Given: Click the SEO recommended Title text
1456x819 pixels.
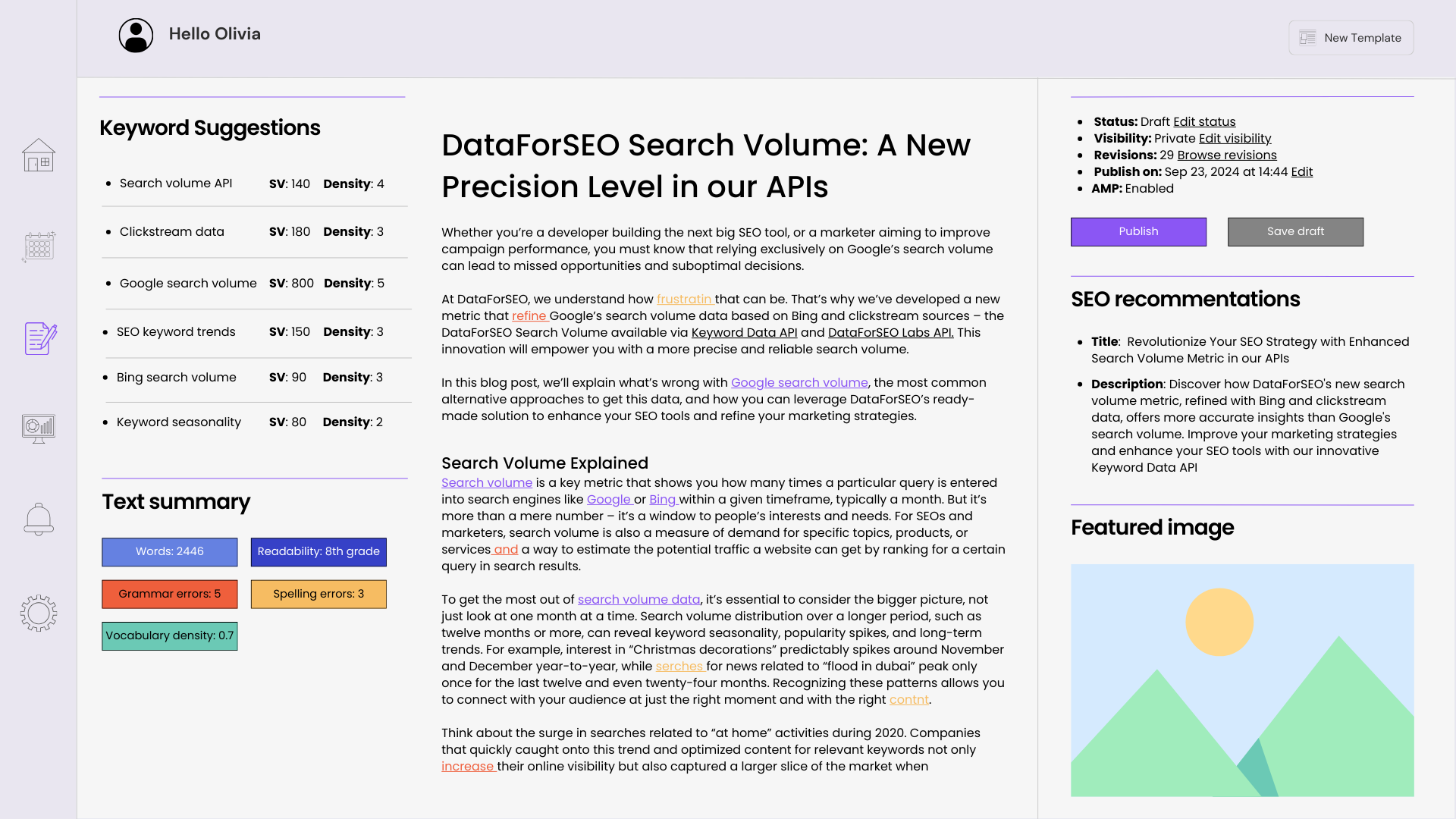Looking at the screenshot, I should [x=1250, y=350].
